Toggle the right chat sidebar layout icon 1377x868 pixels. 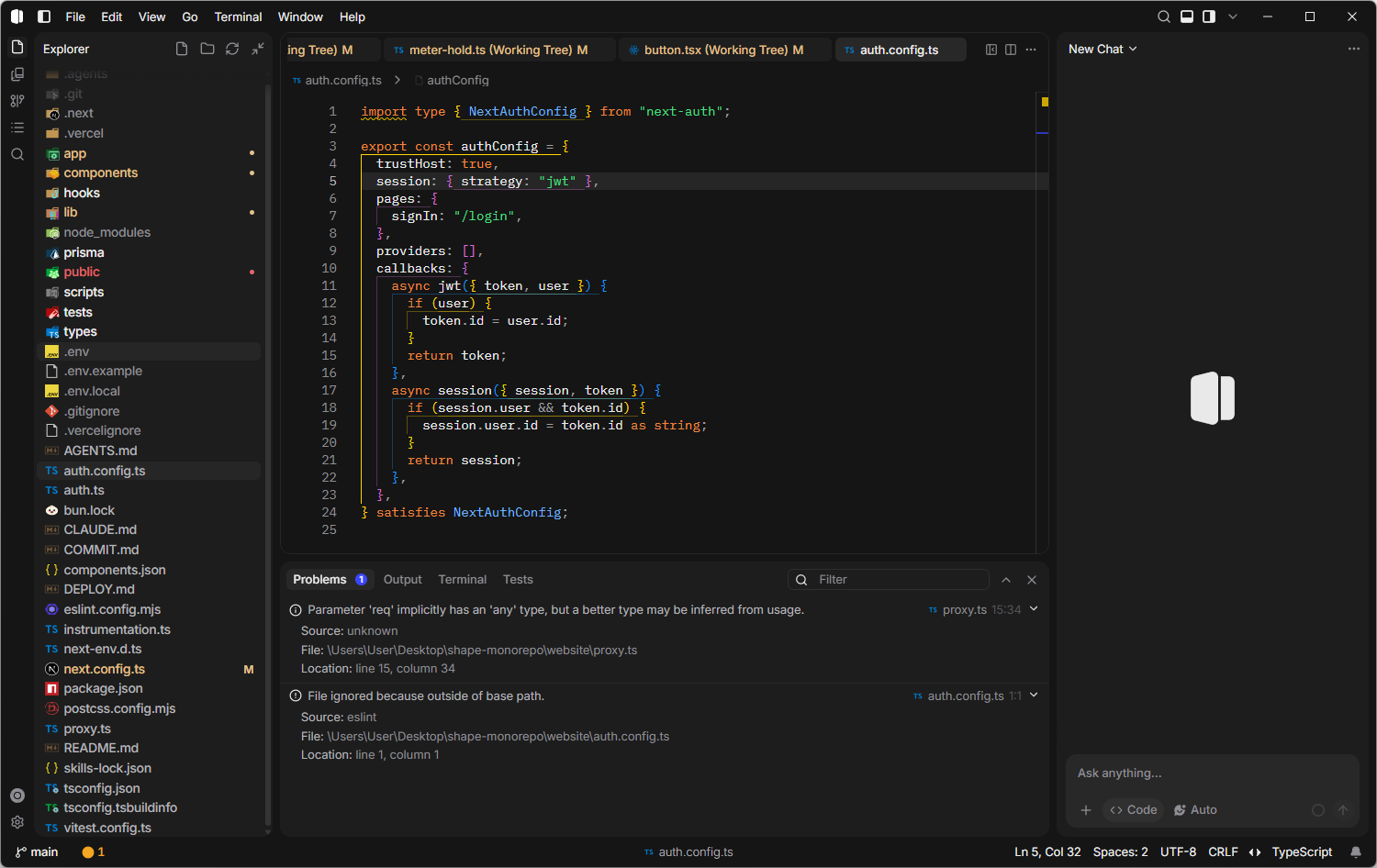[x=1209, y=17]
